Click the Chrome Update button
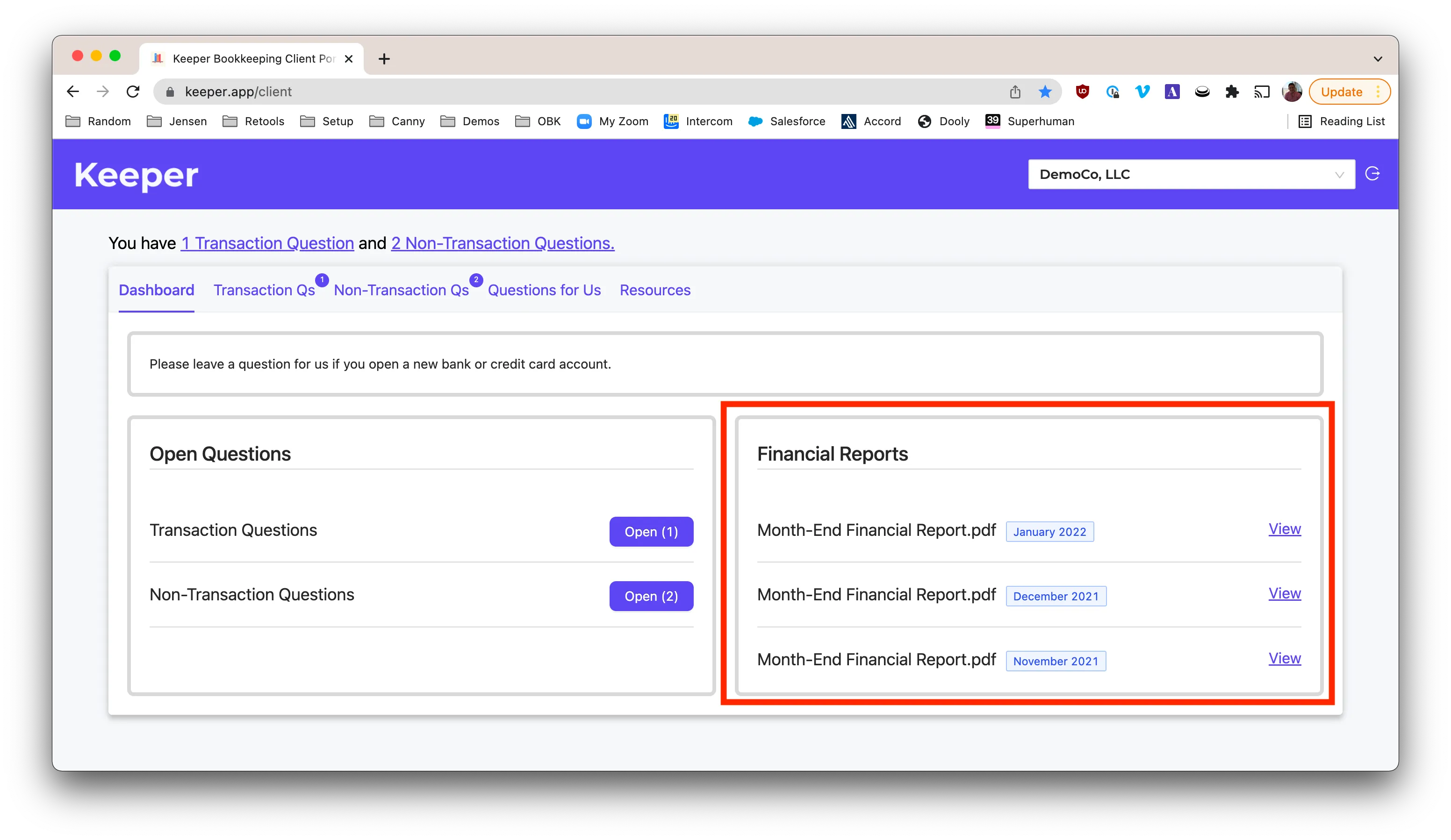Screen dimensions: 1451x840 1349,92
